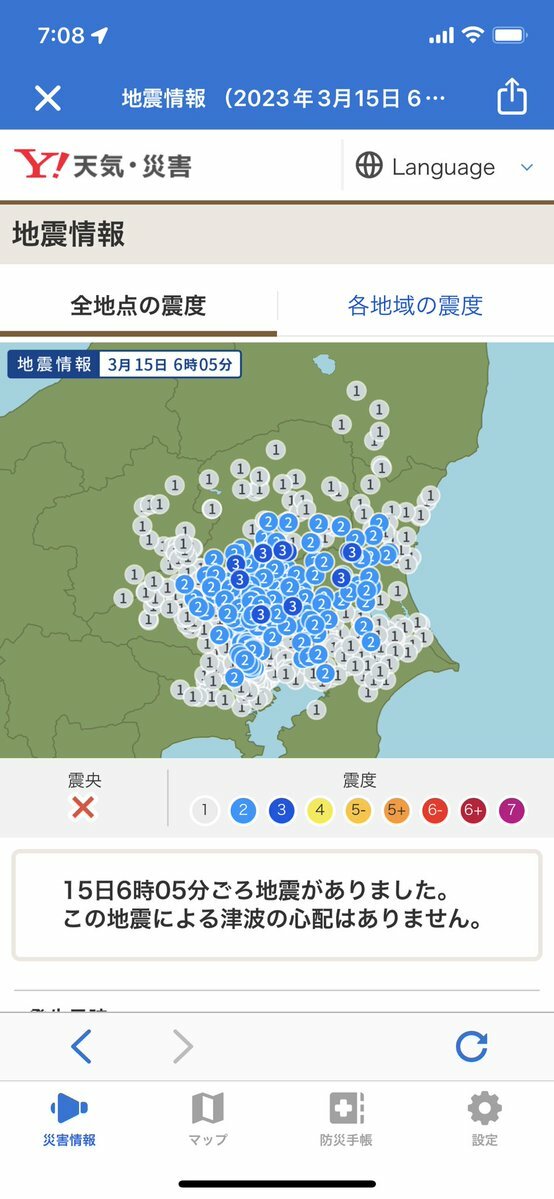Tap the share icon in header
This screenshot has height=1199, width=554.
pyautogui.click(x=512, y=97)
